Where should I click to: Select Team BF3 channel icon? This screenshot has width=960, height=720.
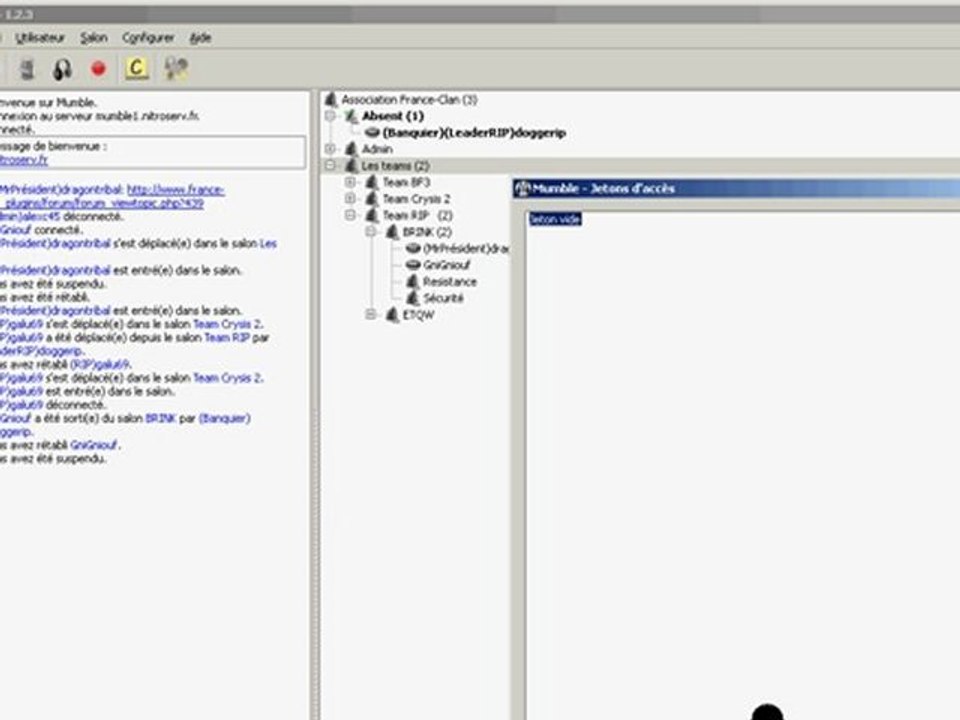[x=372, y=182]
